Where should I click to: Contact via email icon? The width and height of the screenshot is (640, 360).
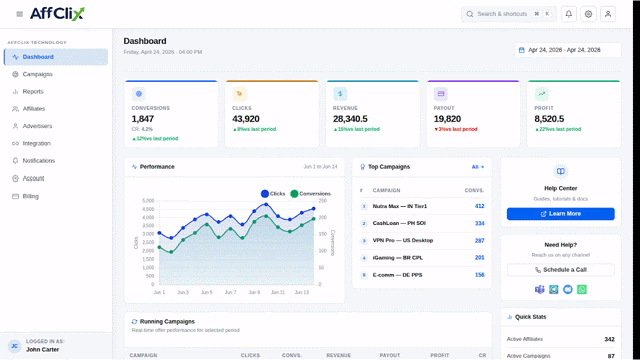[568, 289]
